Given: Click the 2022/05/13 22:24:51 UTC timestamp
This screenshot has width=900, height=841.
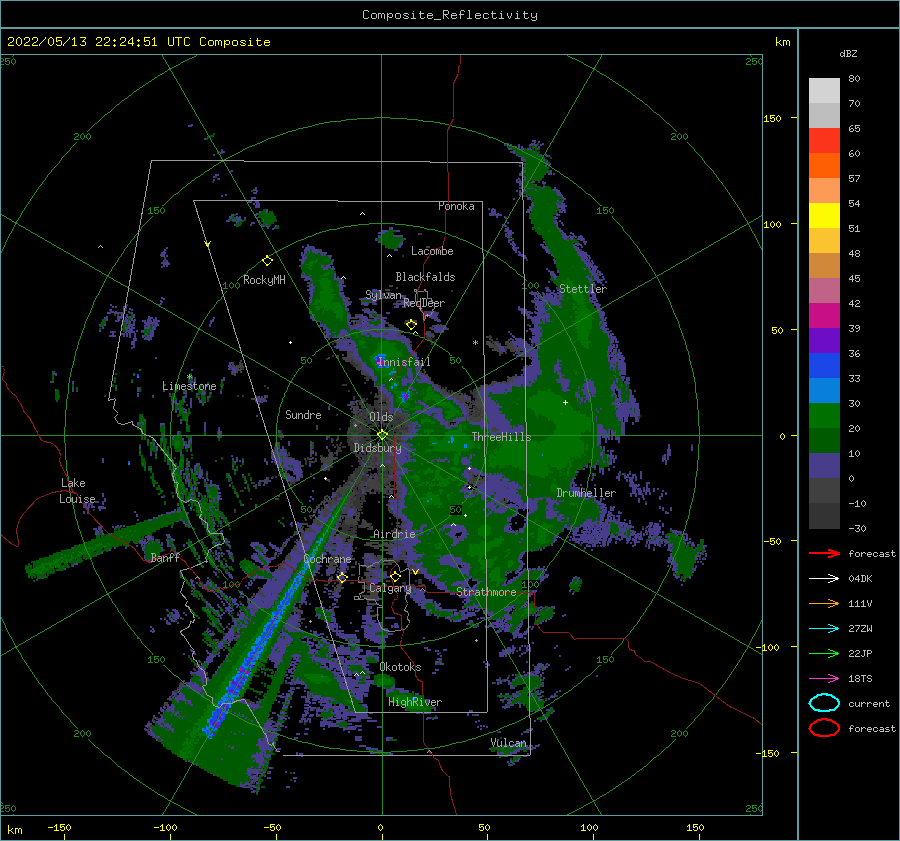Looking at the screenshot, I should coord(87,42).
